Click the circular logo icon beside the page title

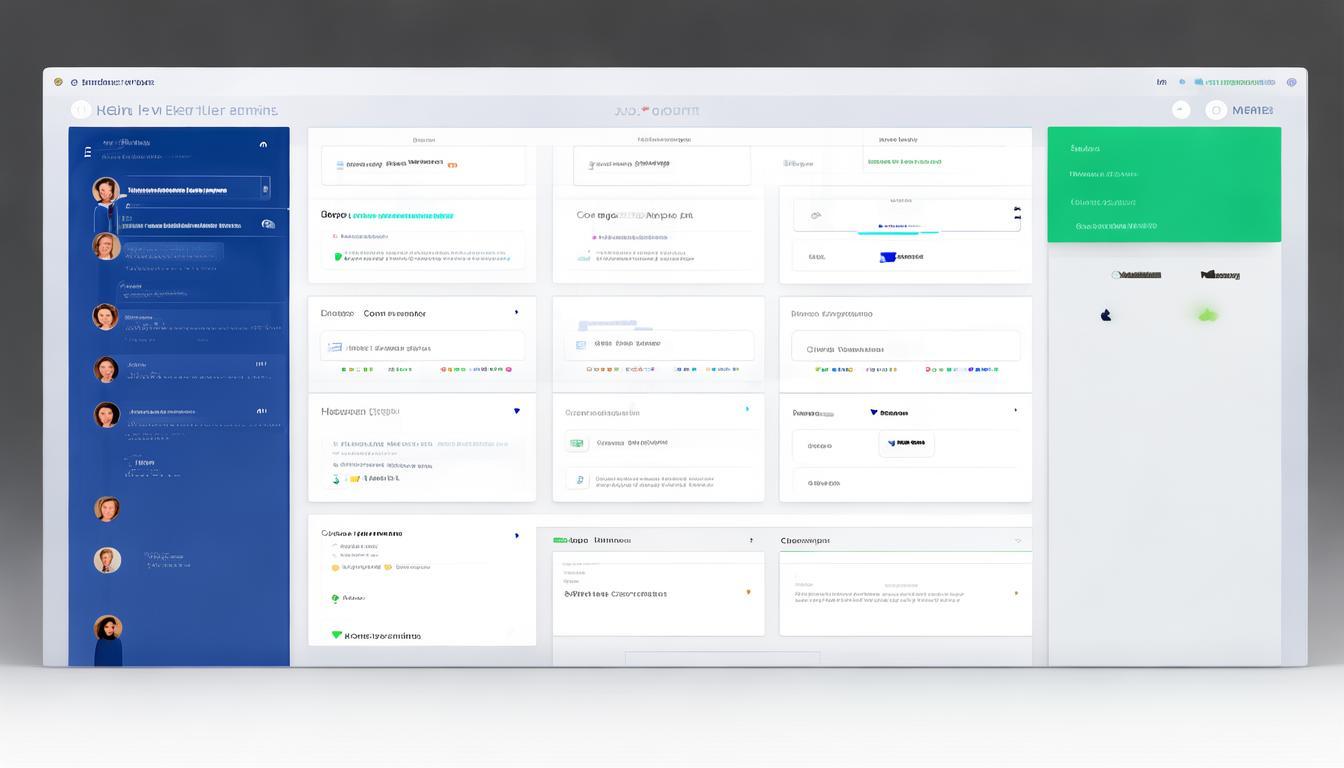(x=81, y=111)
